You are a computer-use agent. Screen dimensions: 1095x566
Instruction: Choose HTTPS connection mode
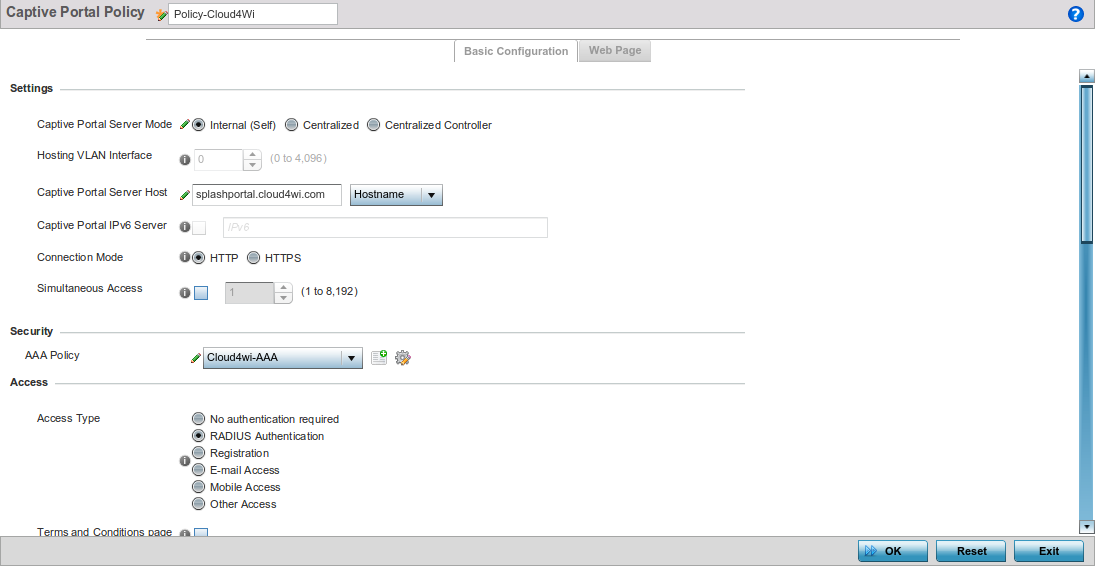[x=253, y=258]
